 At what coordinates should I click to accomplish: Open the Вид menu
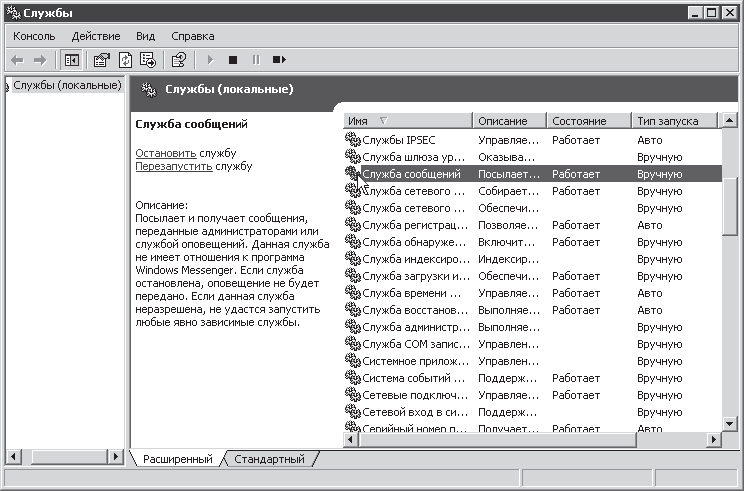coord(145,36)
